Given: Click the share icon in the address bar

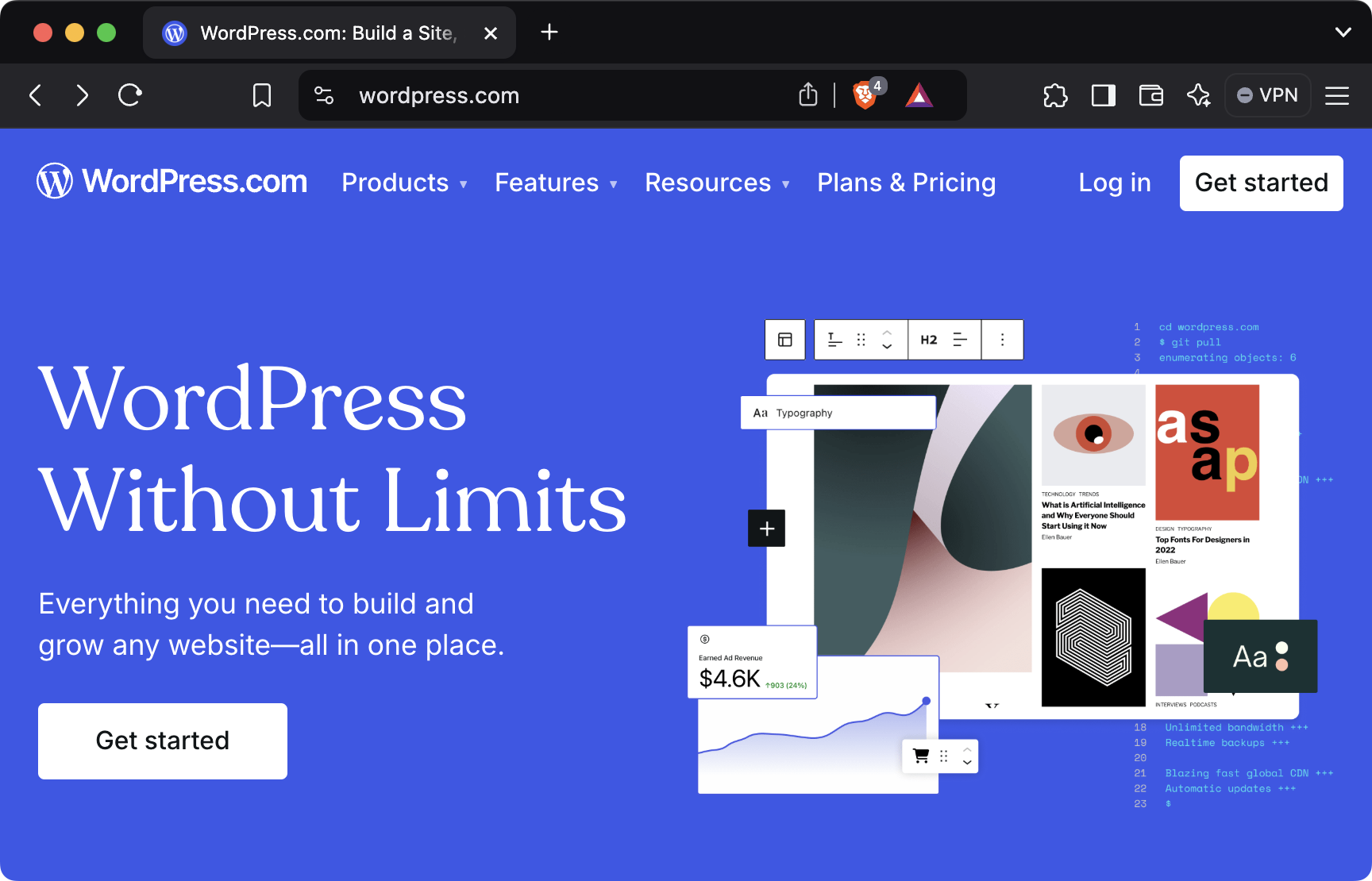Looking at the screenshot, I should (807, 95).
